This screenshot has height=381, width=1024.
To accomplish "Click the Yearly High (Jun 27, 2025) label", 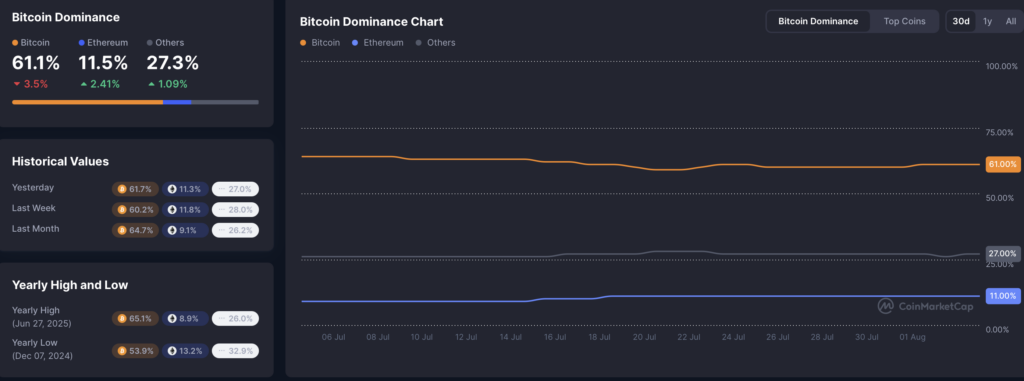I will [42, 317].
